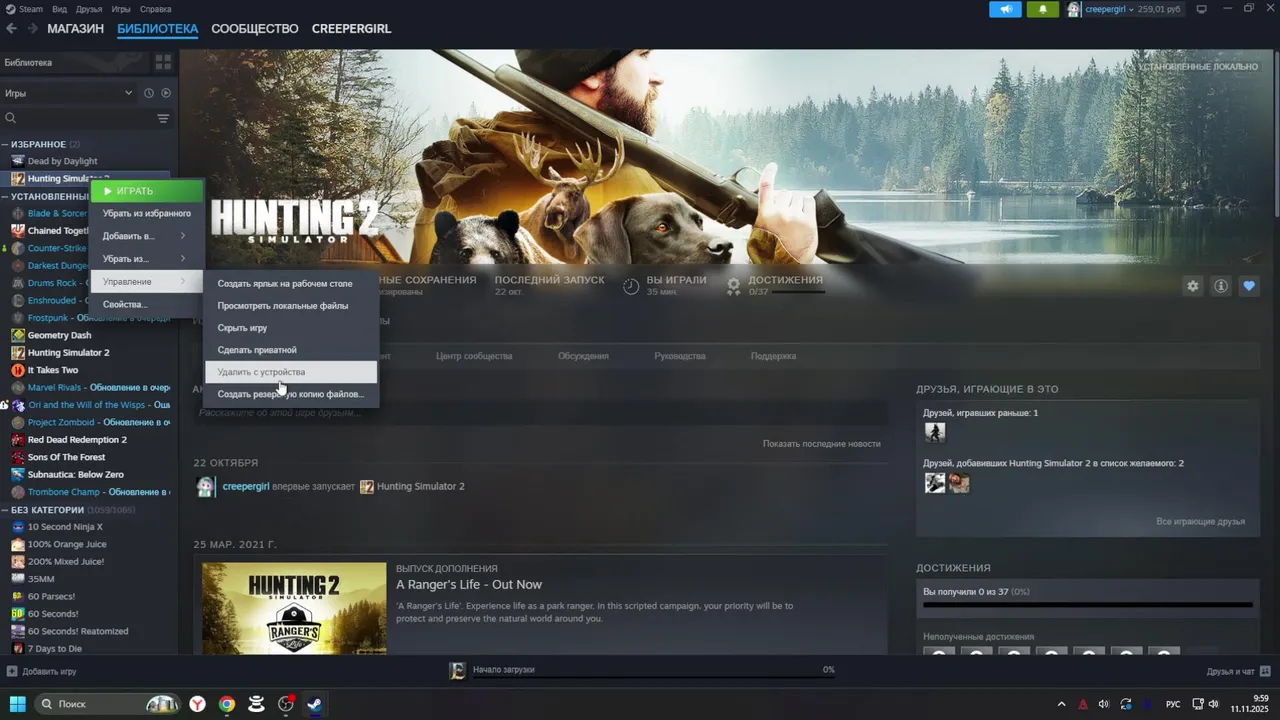The width and height of the screenshot is (1280, 720).
Task: Choose Убрать из избранного
Action: point(147,213)
